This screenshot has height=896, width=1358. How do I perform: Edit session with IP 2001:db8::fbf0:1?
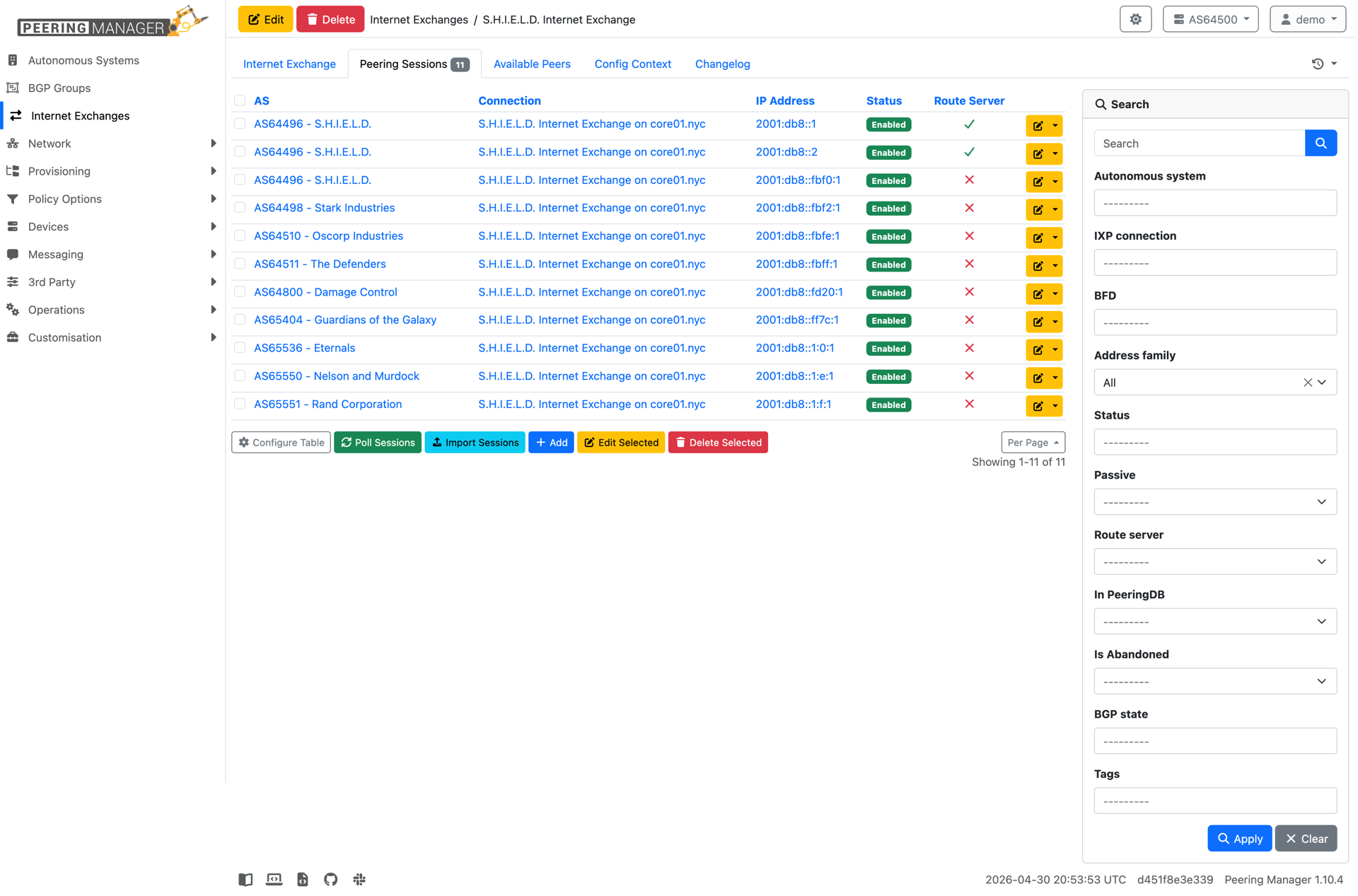click(1037, 182)
